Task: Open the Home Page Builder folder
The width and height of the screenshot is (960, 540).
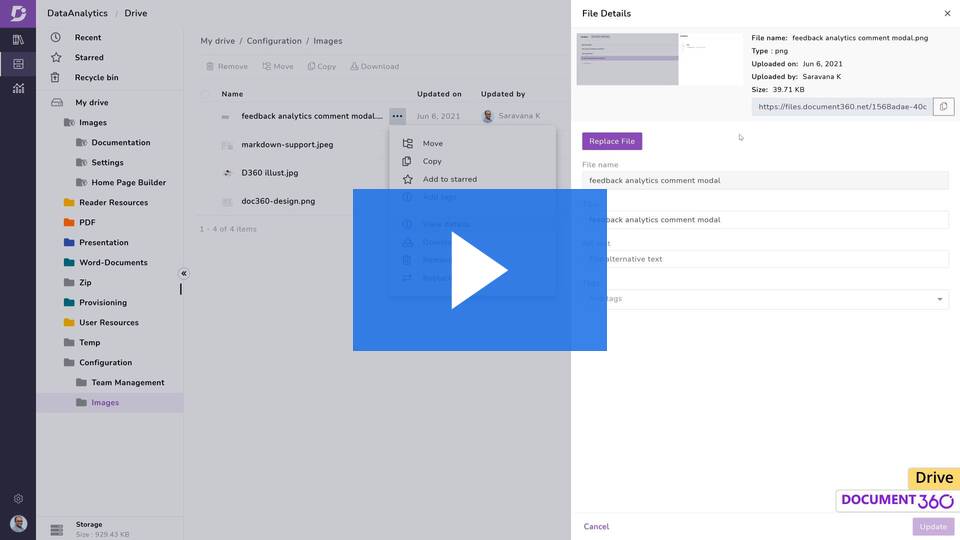Action: pyautogui.click(x=128, y=182)
